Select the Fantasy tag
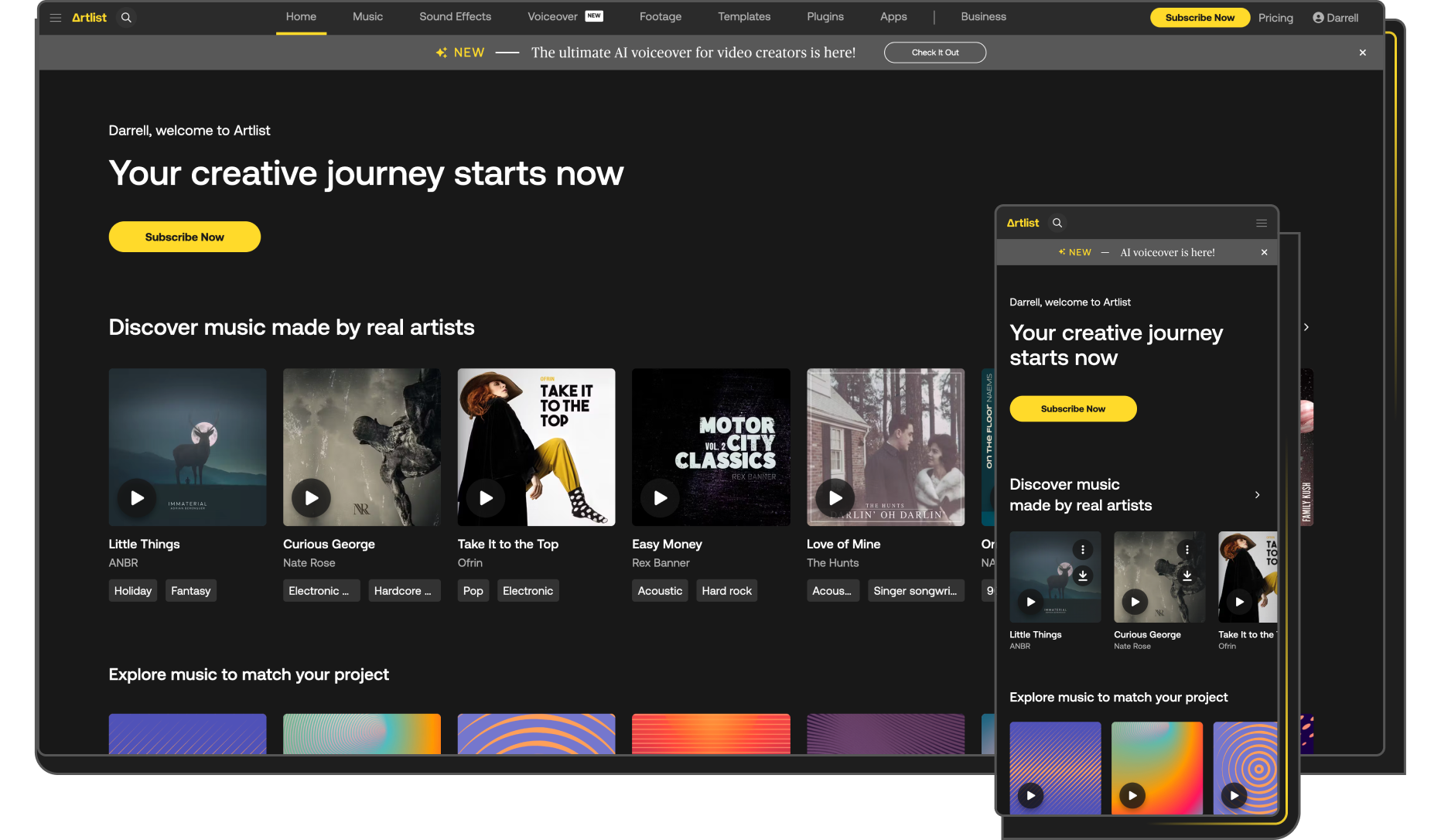 point(190,591)
